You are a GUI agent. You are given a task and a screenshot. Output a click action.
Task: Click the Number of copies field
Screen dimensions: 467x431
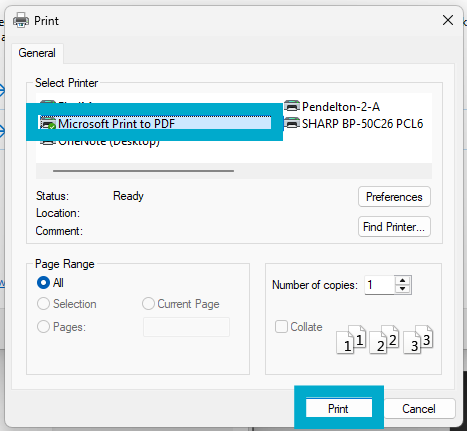pyautogui.click(x=379, y=285)
